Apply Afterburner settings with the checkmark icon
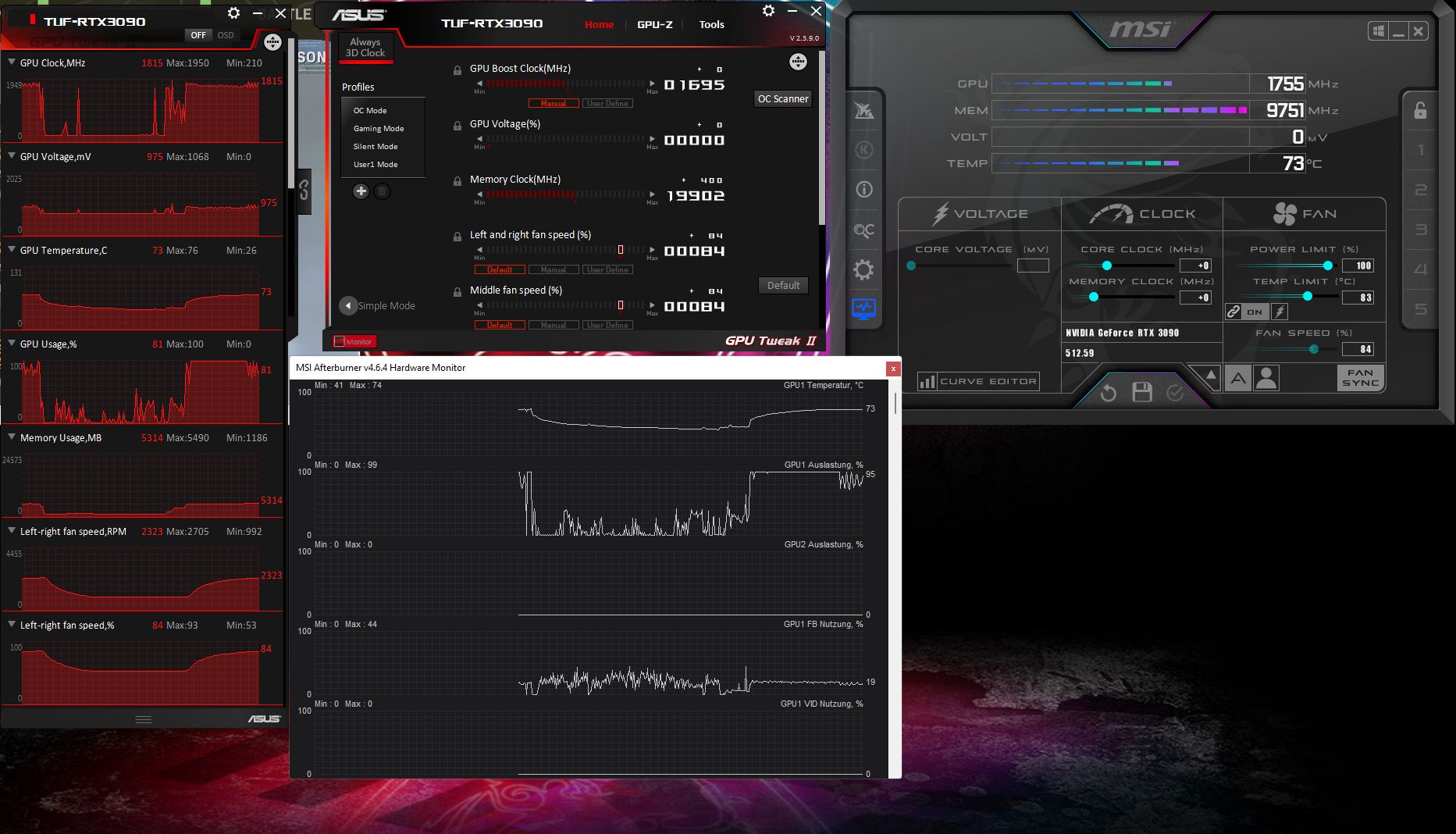This screenshot has height=834, width=1456. (x=1175, y=393)
